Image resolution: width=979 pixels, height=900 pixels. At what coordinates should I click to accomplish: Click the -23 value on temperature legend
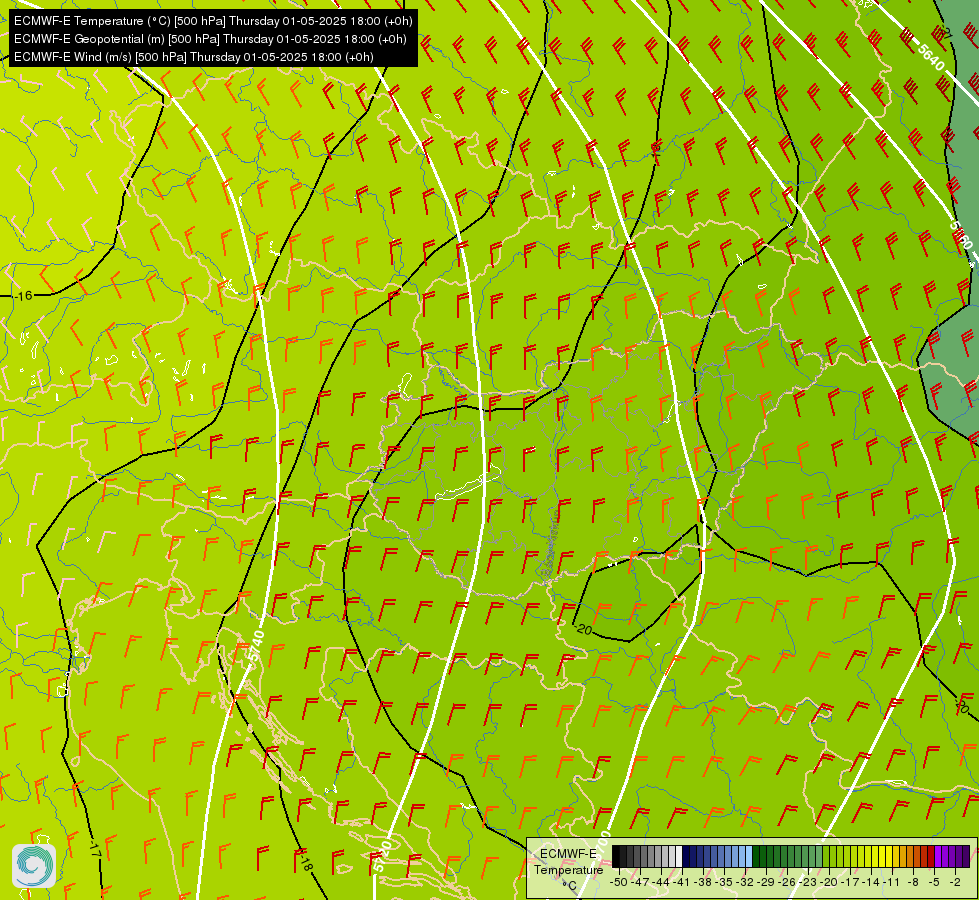(808, 882)
